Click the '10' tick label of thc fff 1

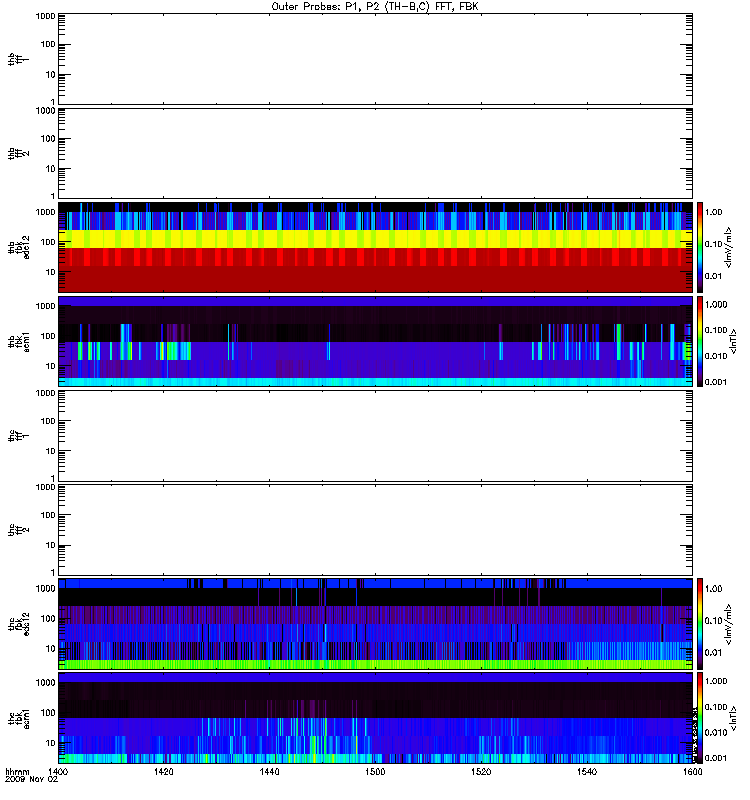pos(51,451)
